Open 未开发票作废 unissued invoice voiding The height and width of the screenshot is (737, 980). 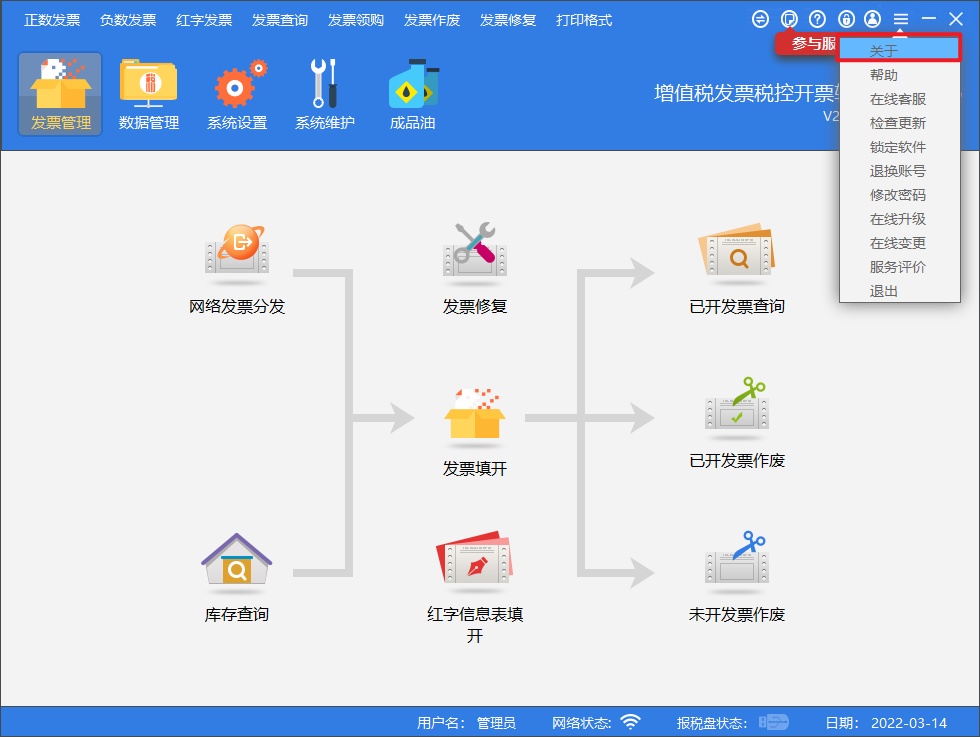(736, 563)
